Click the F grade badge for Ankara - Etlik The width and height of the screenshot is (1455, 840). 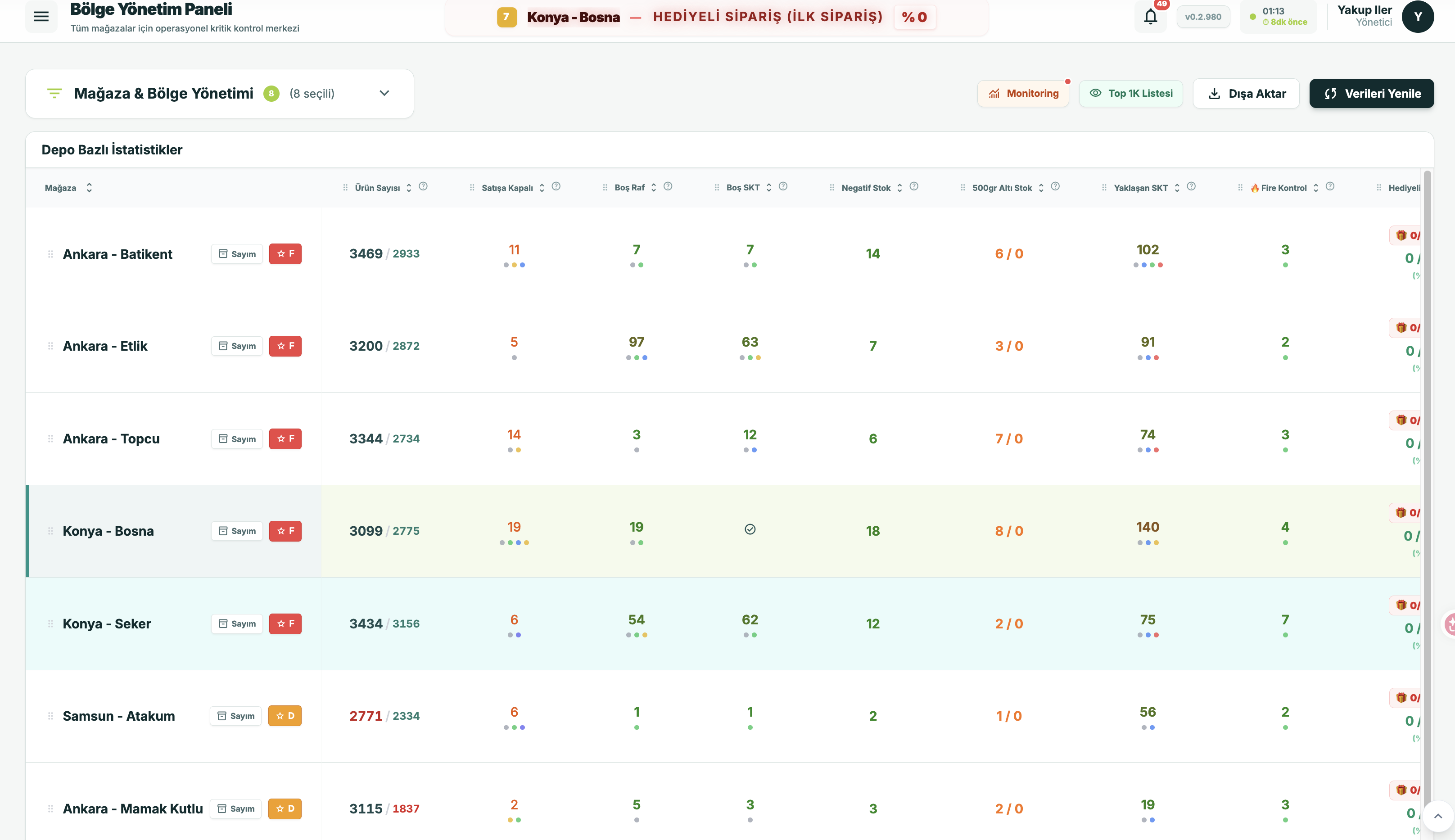[x=285, y=346]
